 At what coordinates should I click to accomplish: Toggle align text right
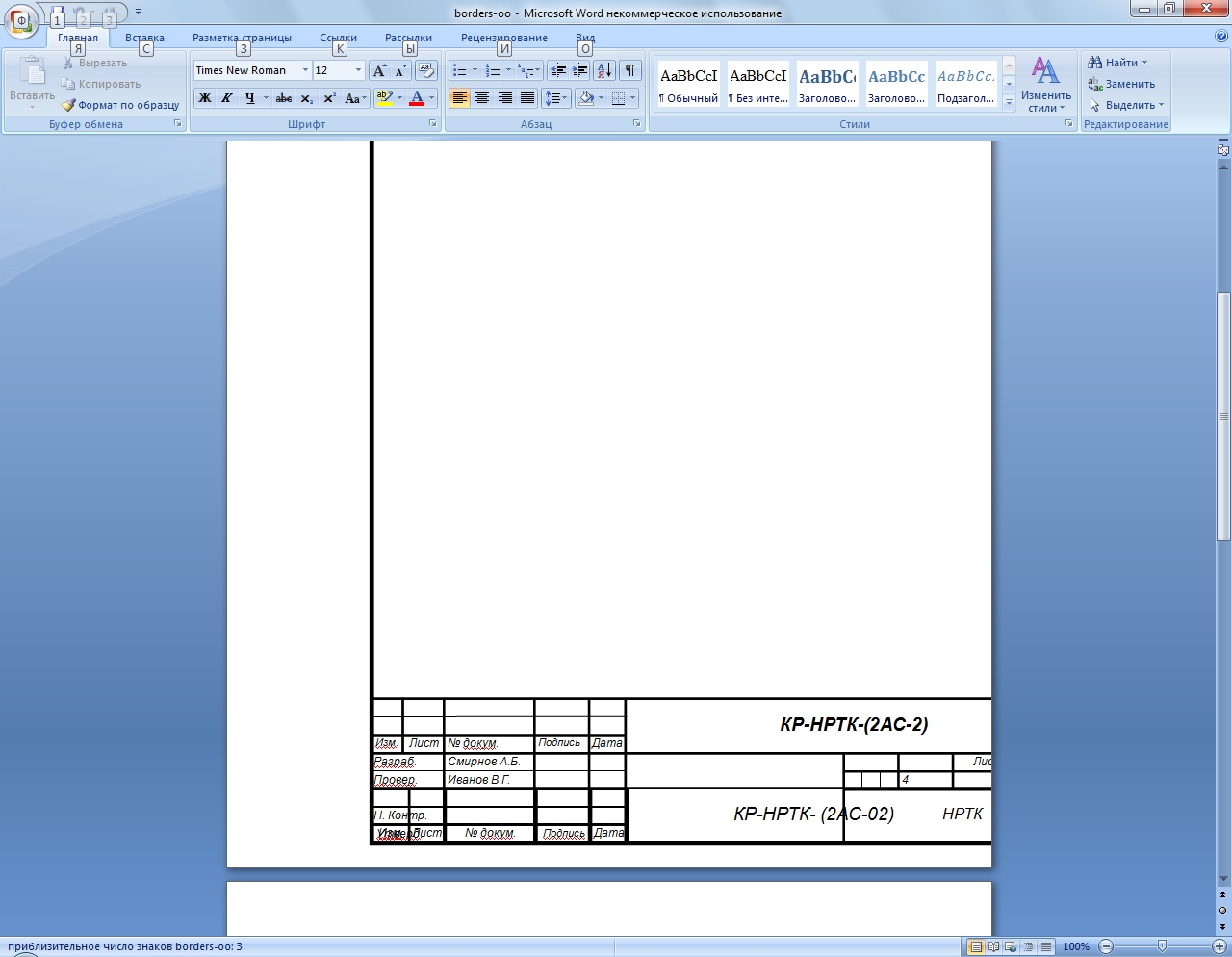(504, 98)
